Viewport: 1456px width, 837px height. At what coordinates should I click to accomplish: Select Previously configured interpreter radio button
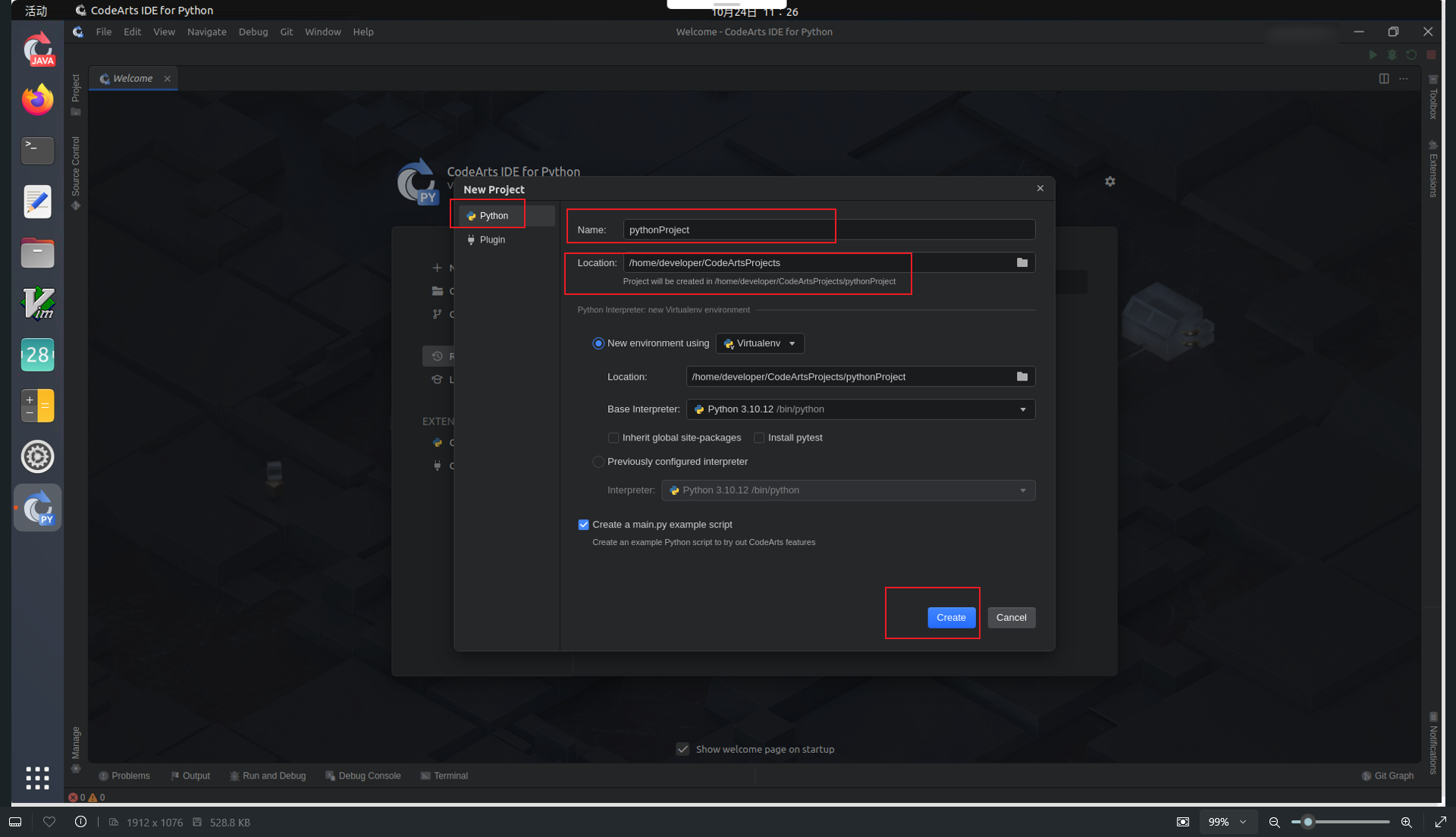point(598,462)
